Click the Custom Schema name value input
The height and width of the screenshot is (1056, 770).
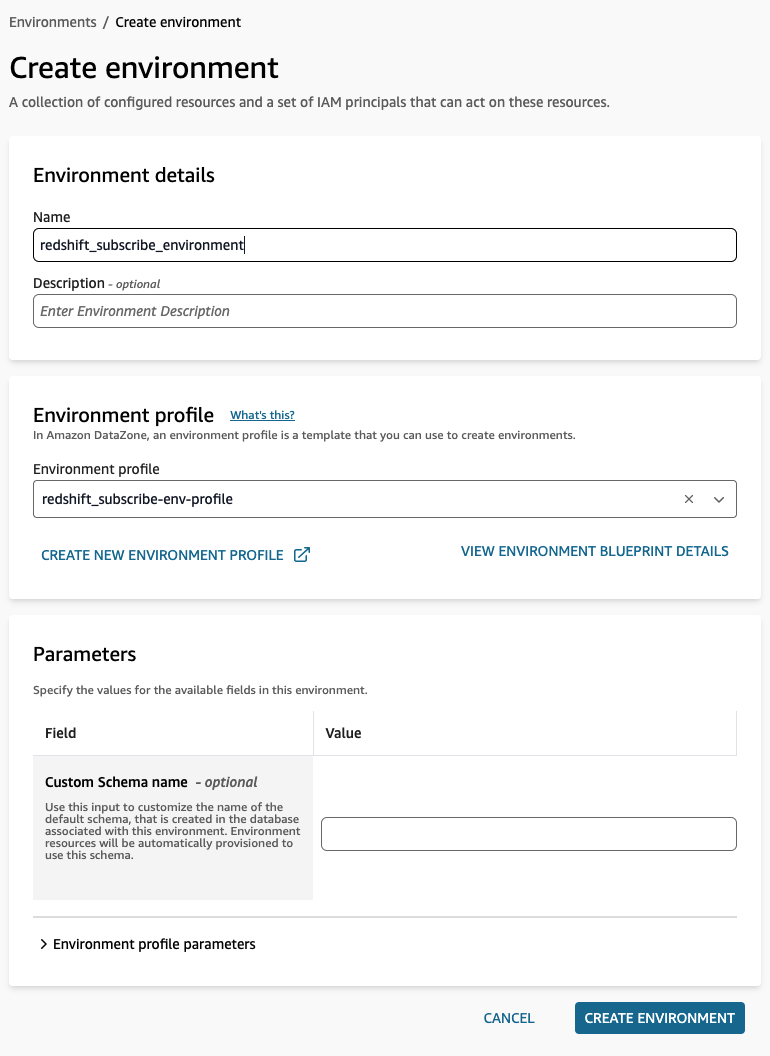pyautogui.click(x=528, y=834)
